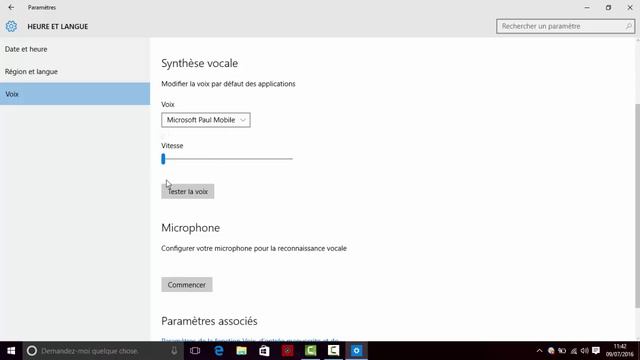Click the Cortana microphone icon
640x360 pixels.
coord(174,351)
